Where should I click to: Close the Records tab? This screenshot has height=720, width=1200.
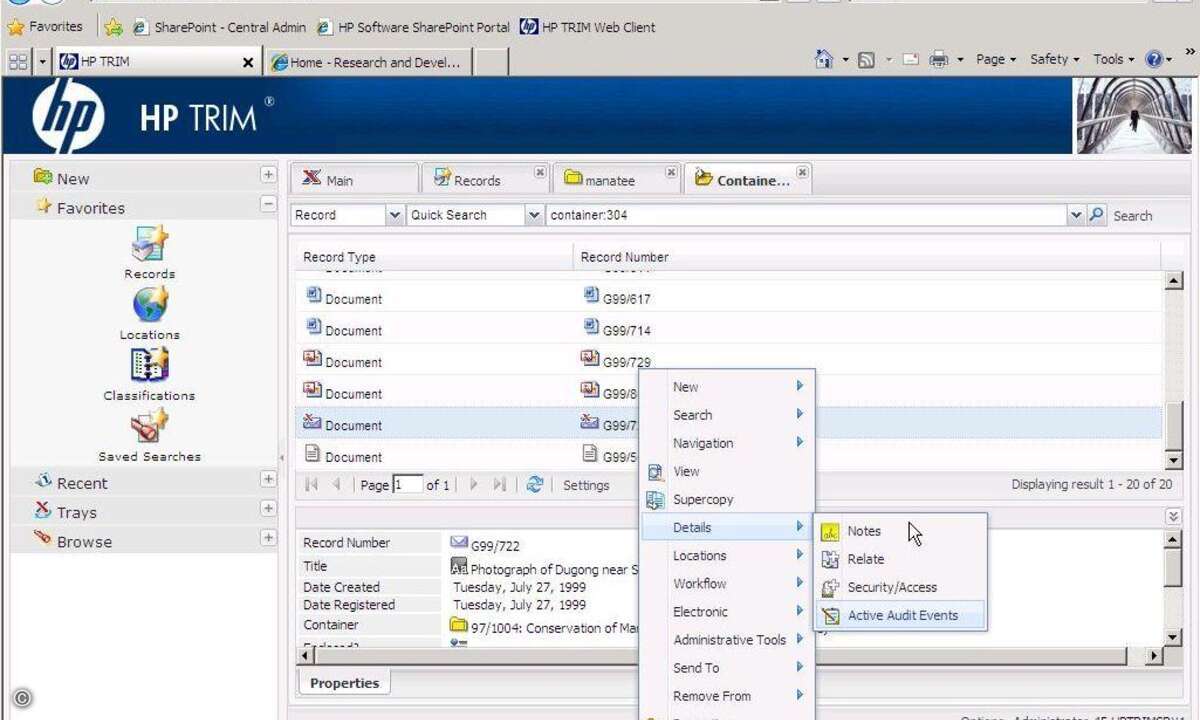point(540,172)
